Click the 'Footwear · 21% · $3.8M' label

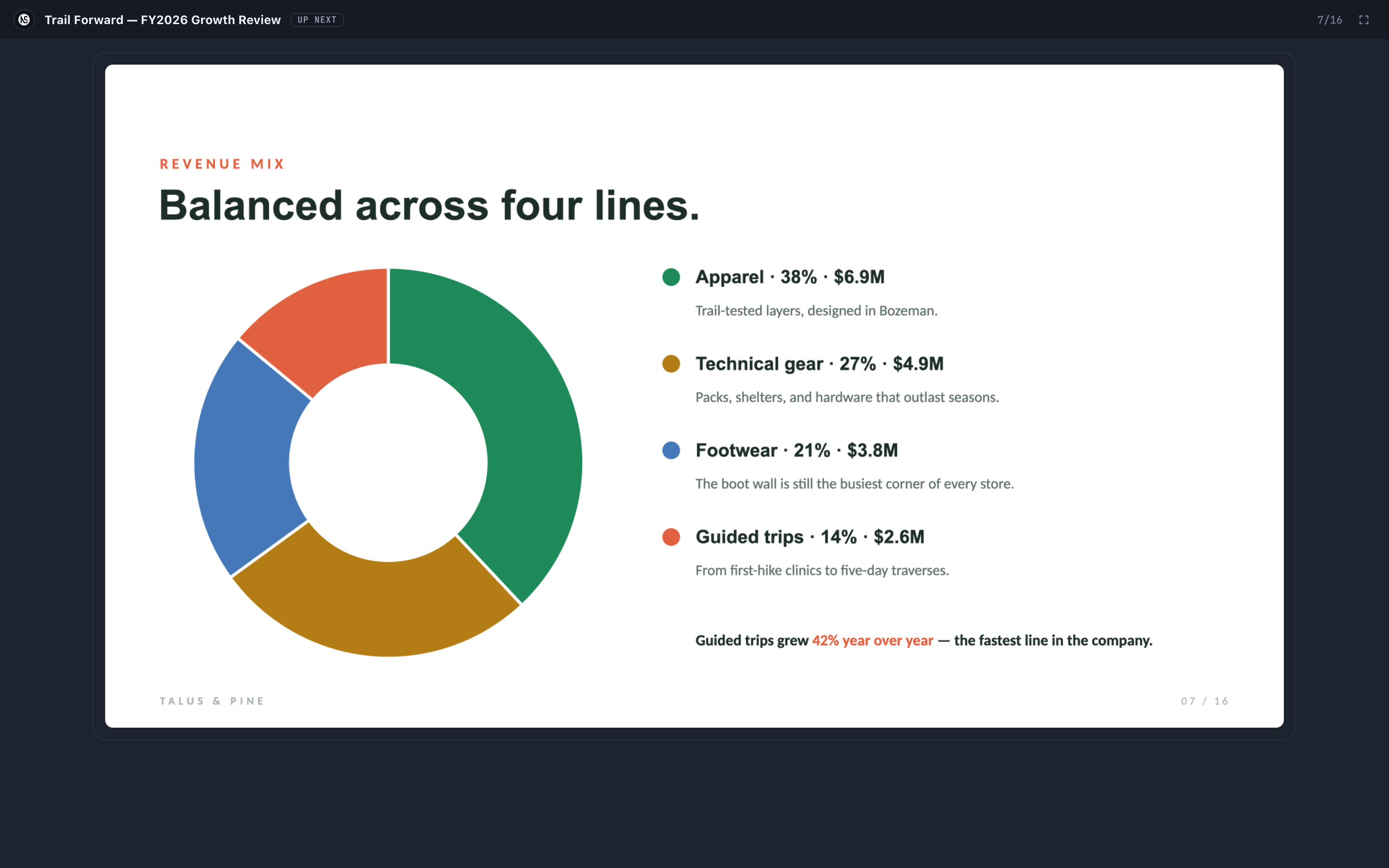[x=797, y=451]
